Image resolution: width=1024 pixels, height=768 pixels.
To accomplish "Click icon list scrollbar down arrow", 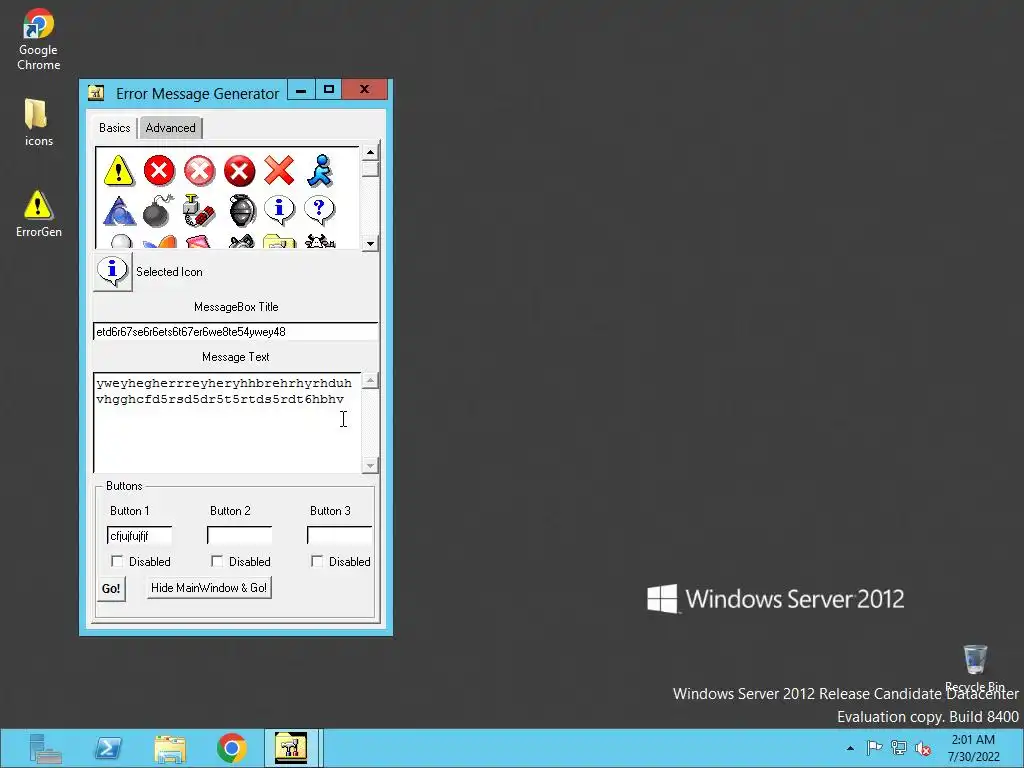I will click(x=370, y=244).
